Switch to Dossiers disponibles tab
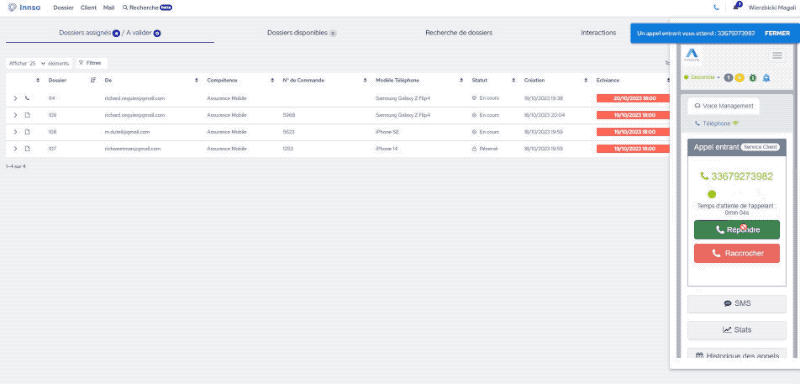The image size is (800, 384). click(x=301, y=33)
